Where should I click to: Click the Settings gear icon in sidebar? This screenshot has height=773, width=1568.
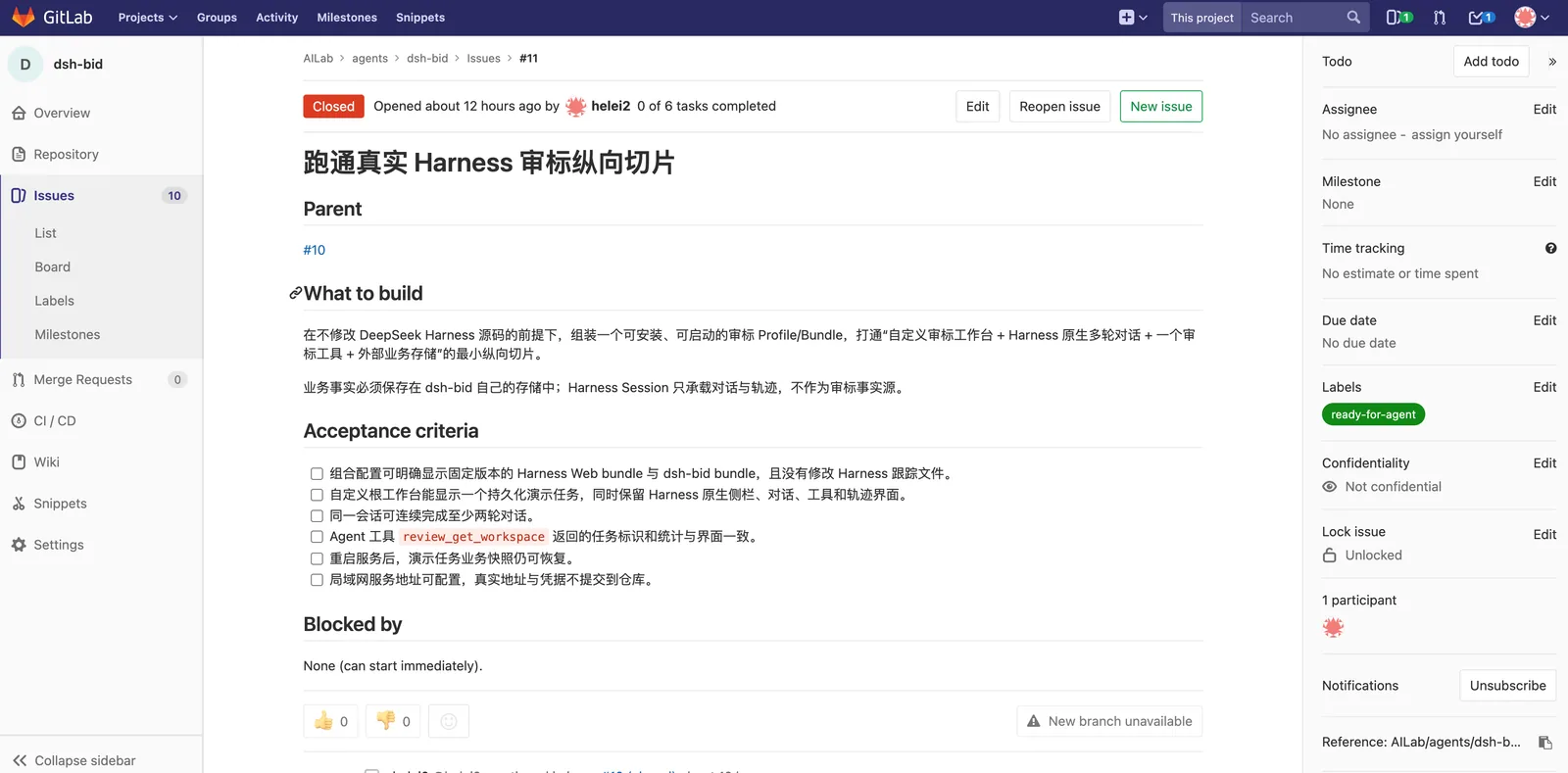[x=19, y=545]
